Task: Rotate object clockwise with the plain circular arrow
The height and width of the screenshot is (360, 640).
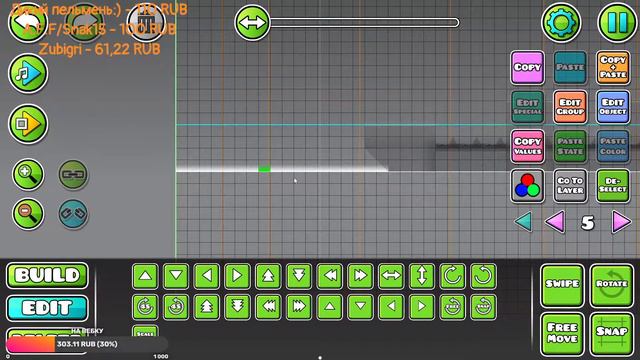Action: point(453,276)
